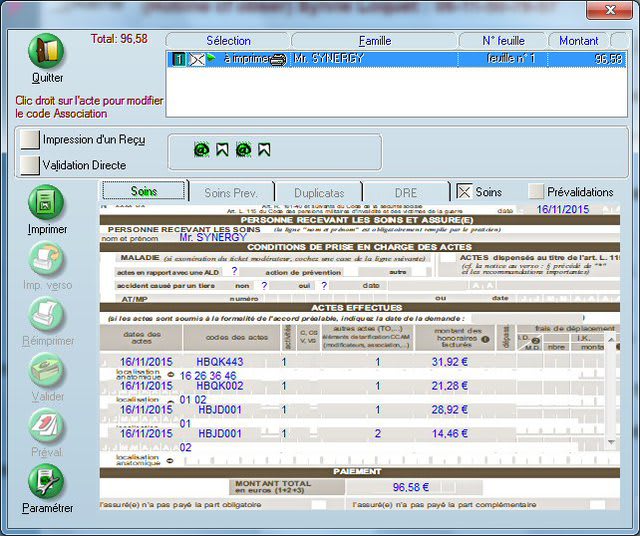Image resolution: width=640 pixels, height=536 pixels.
Task: Click the printer icon in Mr. SYNERGY row
Action: tap(278, 60)
